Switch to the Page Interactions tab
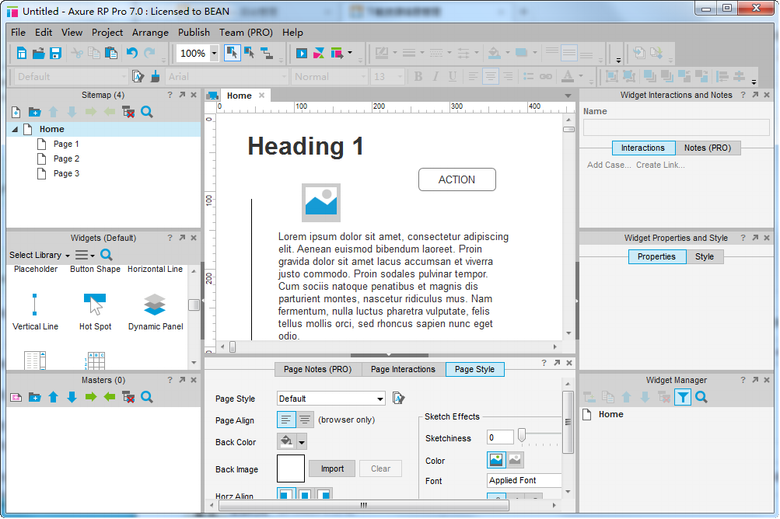Image resolution: width=780 pixels, height=519 pixels. [403, 369]
